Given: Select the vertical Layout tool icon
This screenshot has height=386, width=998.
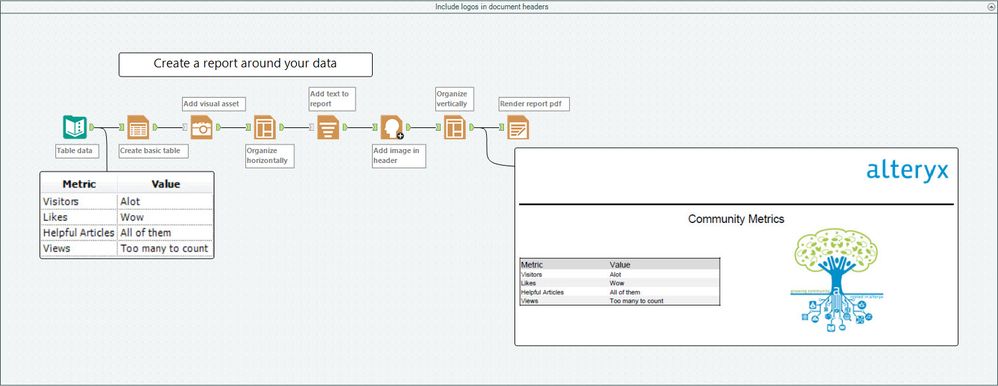Looking at the screenshot, I should tap(455, 127).
